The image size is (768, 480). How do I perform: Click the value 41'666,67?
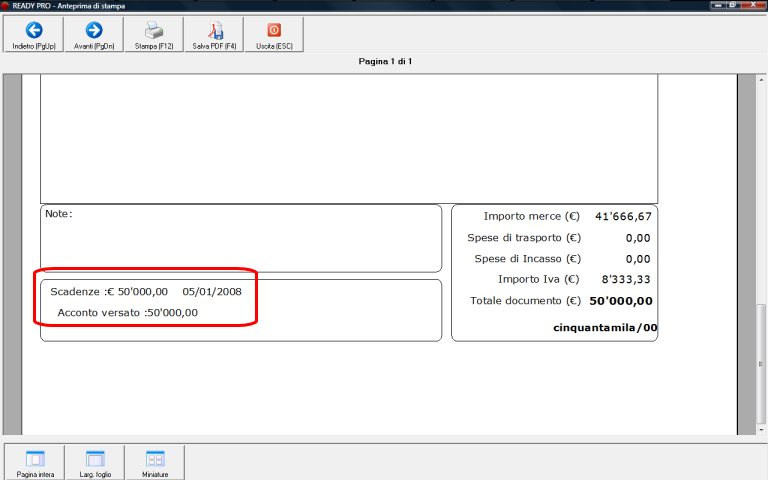(623, 216)
